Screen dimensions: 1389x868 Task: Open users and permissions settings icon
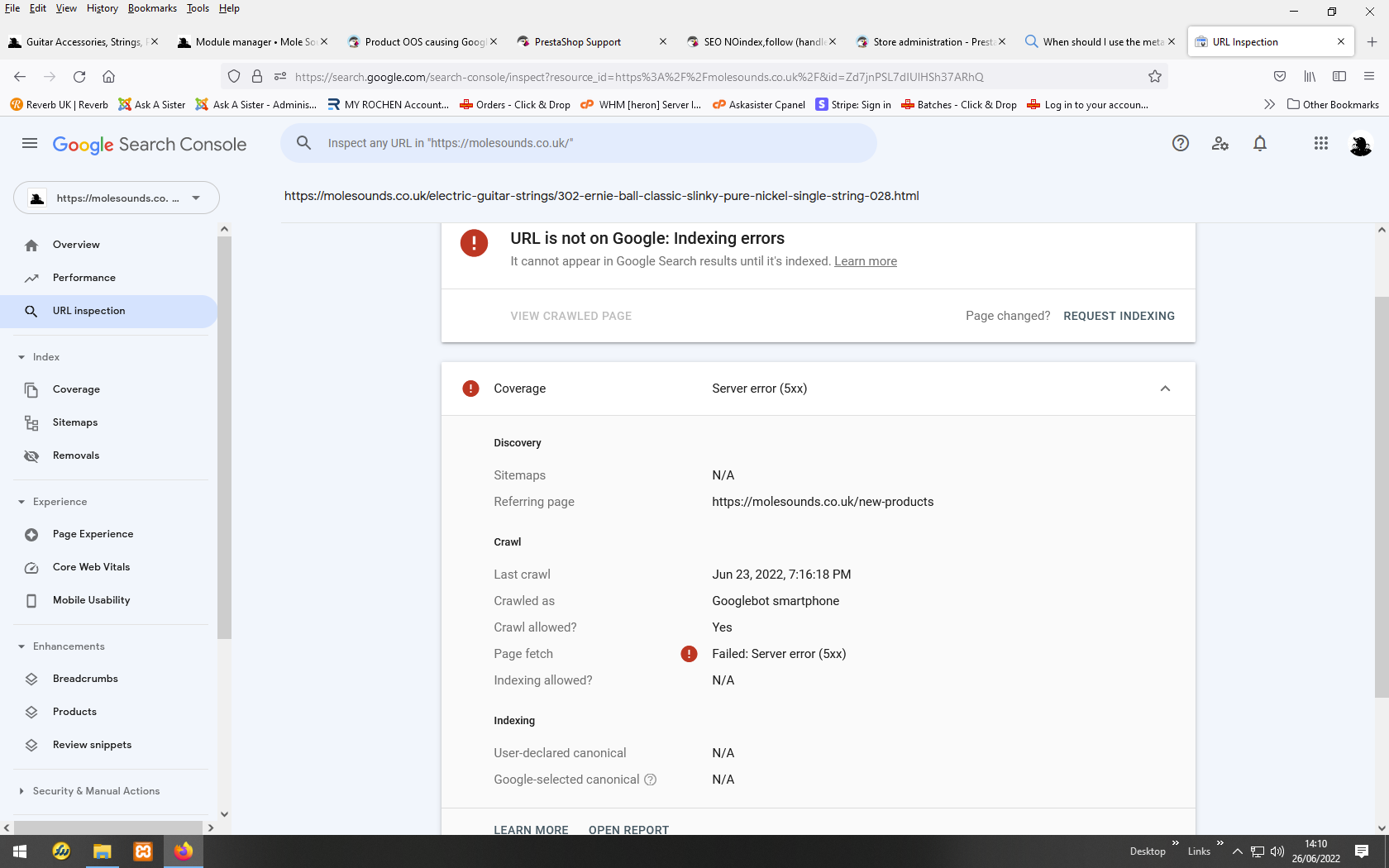(x=1220, y=144)
